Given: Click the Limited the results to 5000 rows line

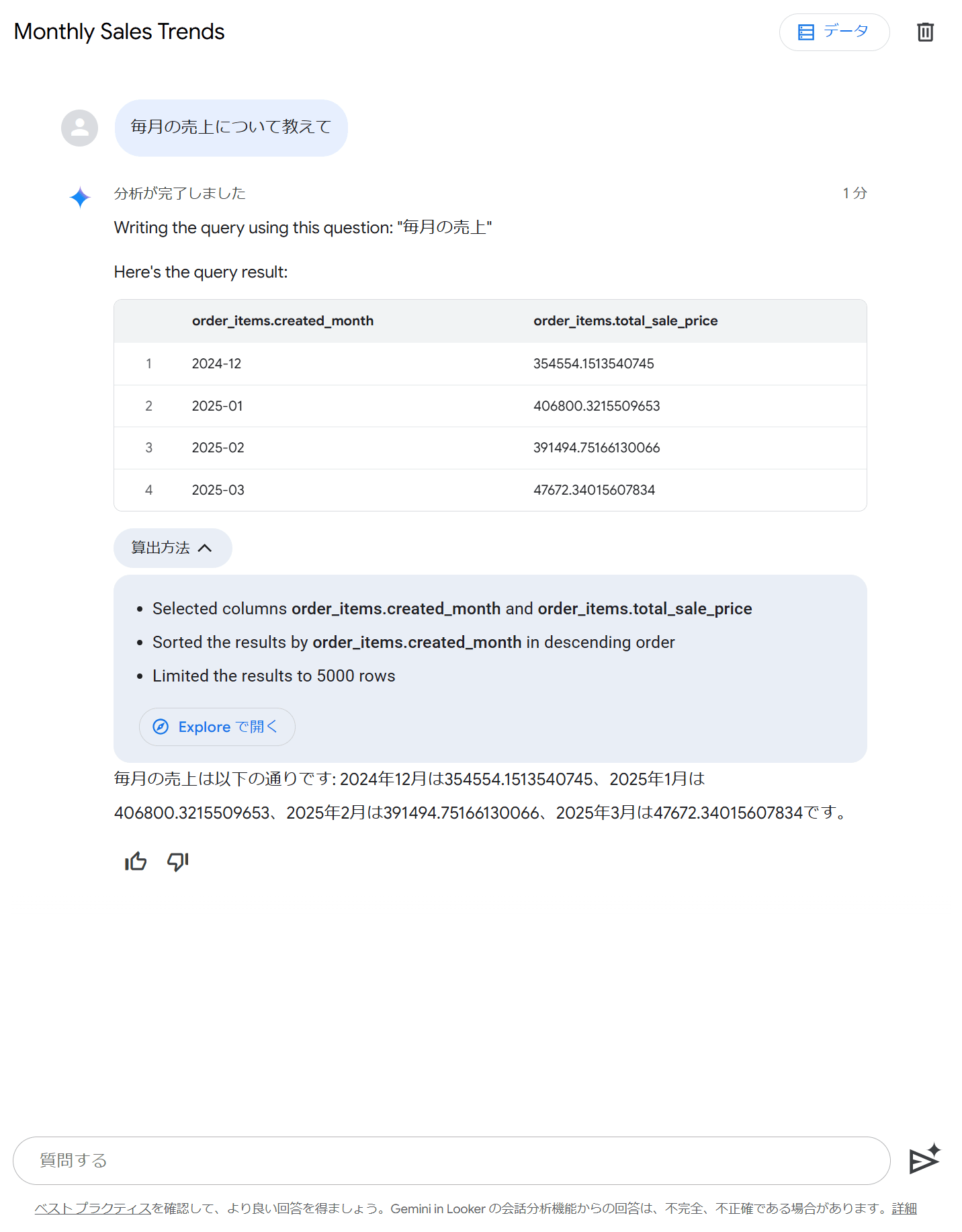Looking at the screenshot, I should point(274,675).
